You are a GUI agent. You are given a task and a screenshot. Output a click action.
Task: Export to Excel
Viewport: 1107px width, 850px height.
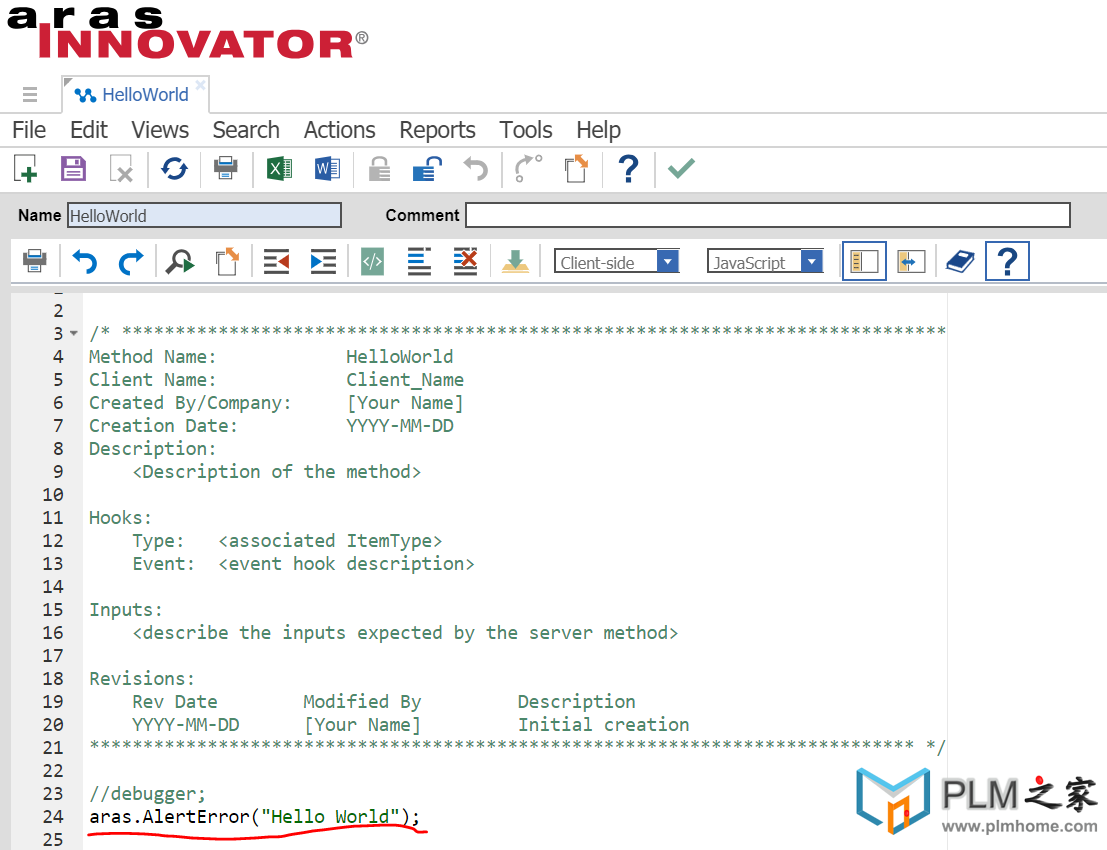coord(279,169)
